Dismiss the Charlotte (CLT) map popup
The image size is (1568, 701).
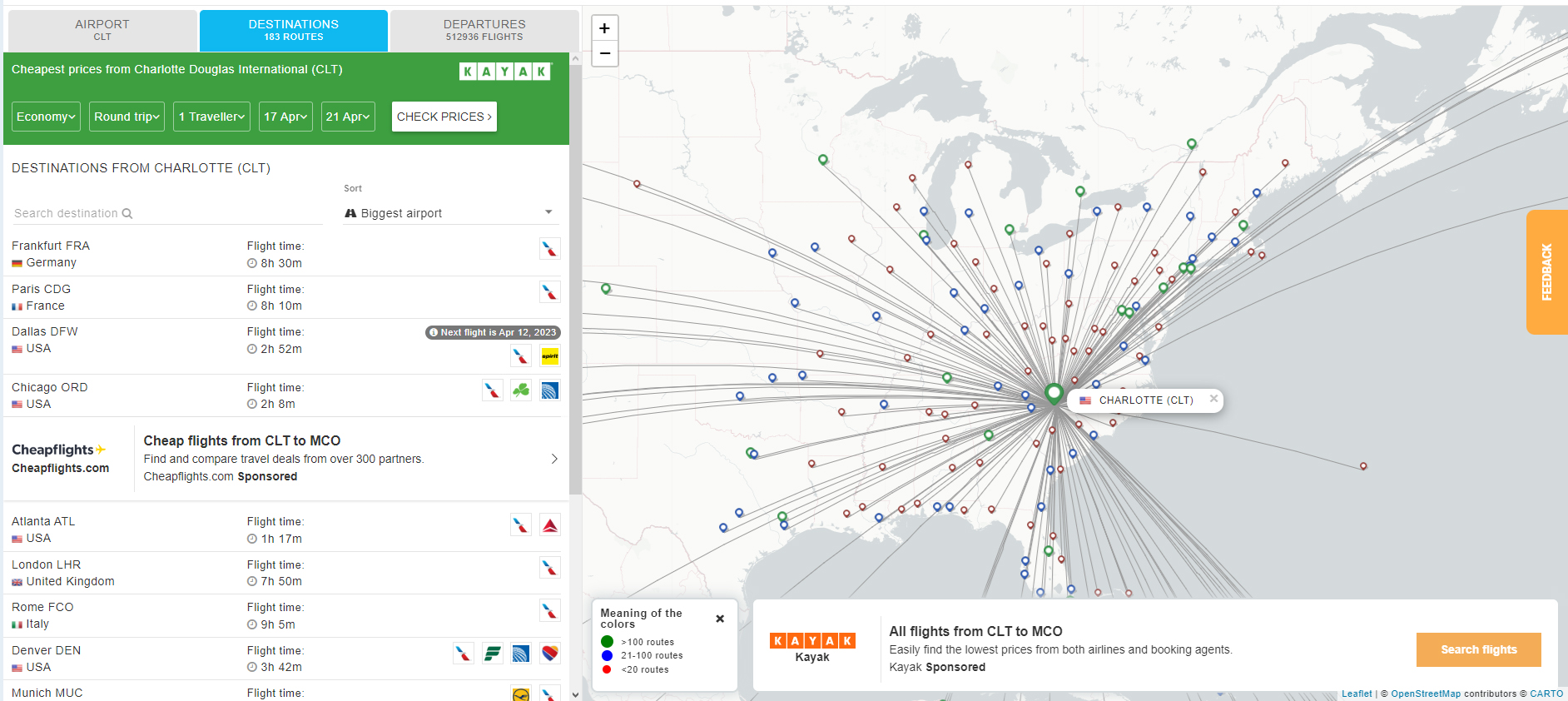point(1213,399)
